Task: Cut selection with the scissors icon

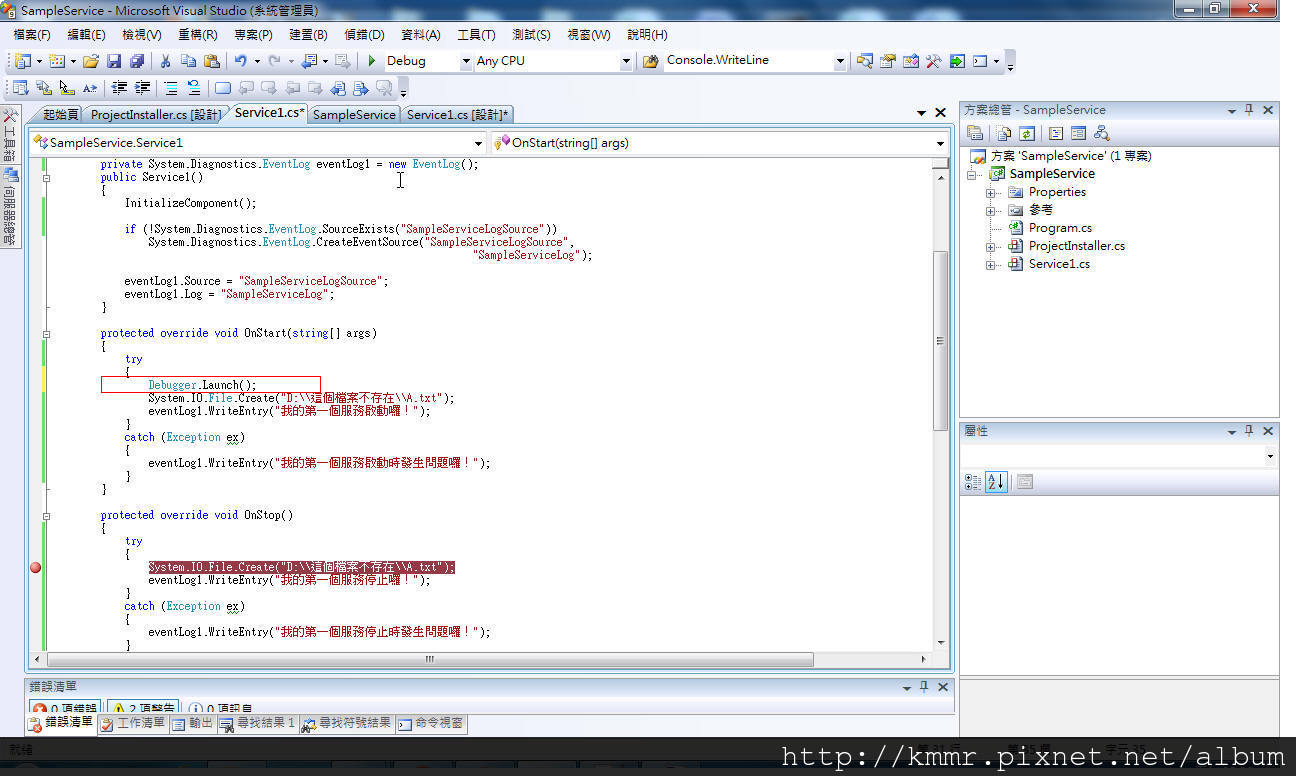Action: 166,61
